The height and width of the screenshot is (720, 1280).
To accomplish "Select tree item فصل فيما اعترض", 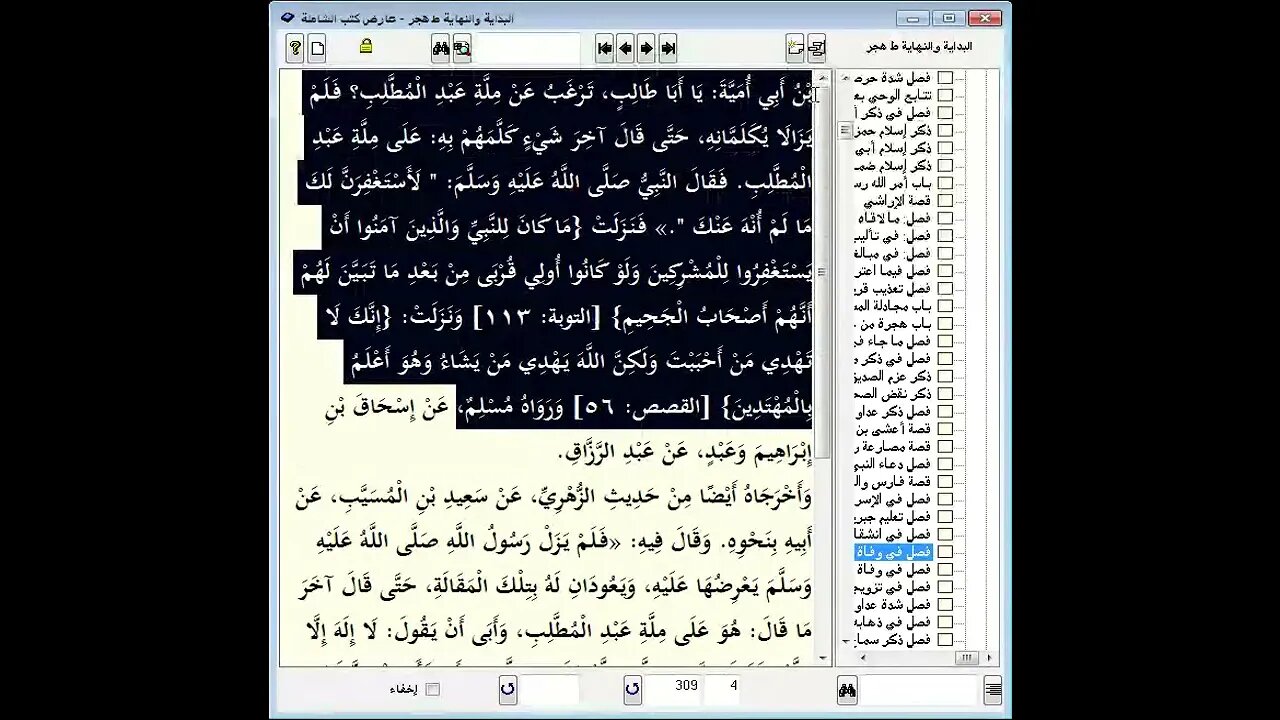I will tap(894, 271).
